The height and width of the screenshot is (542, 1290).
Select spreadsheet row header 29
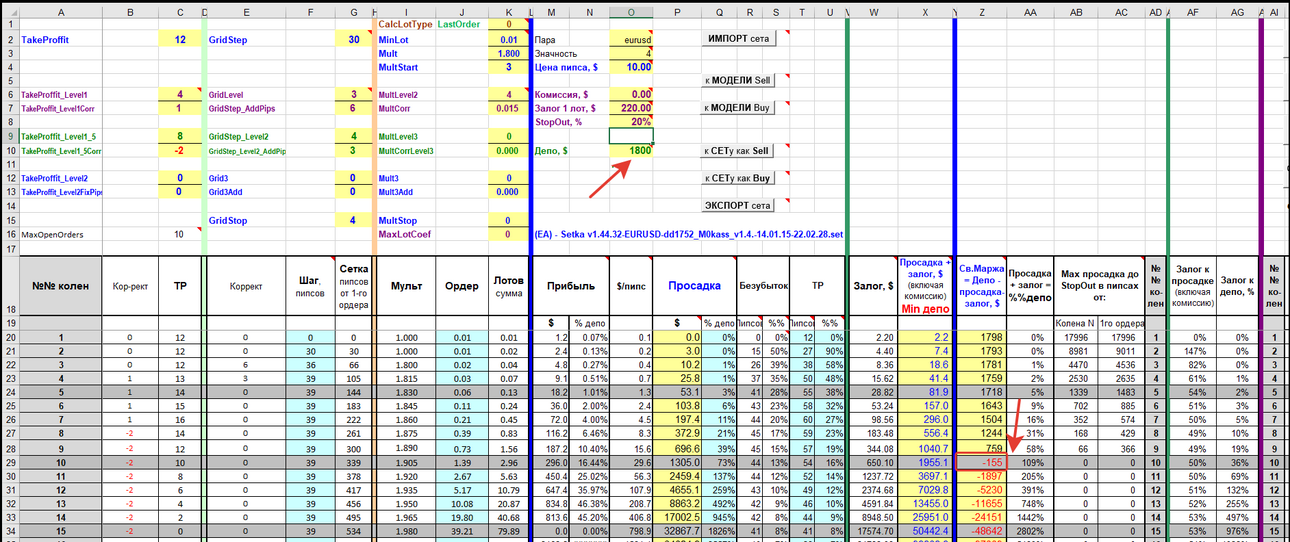point(9,463)
